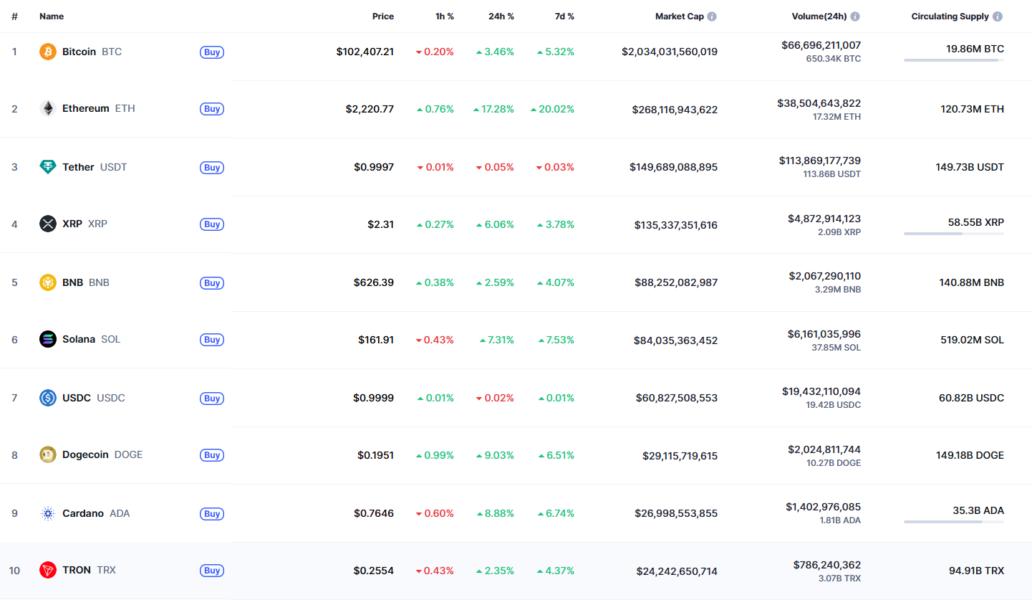Viewport: 1032px width, 600px height.
Task: Click the TRON logo icon
Action: click(47, 570)
